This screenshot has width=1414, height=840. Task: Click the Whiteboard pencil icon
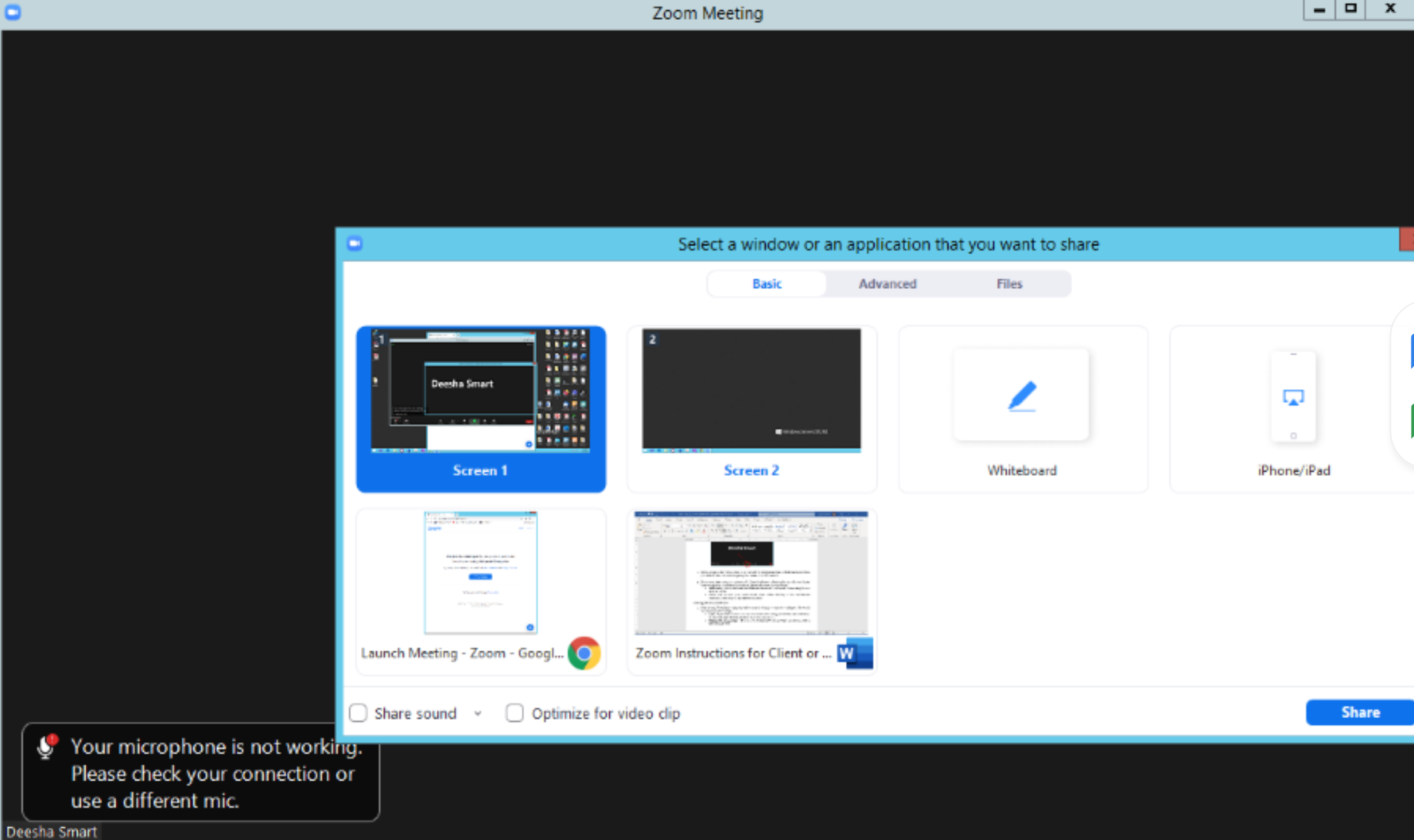pos(1022,396)
